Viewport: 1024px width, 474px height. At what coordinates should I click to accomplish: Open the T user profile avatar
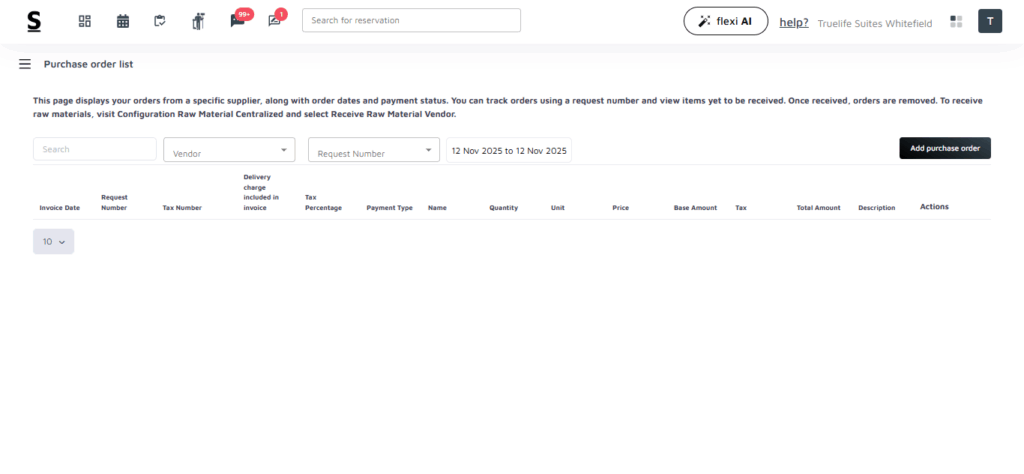click(x=990, y=21)
